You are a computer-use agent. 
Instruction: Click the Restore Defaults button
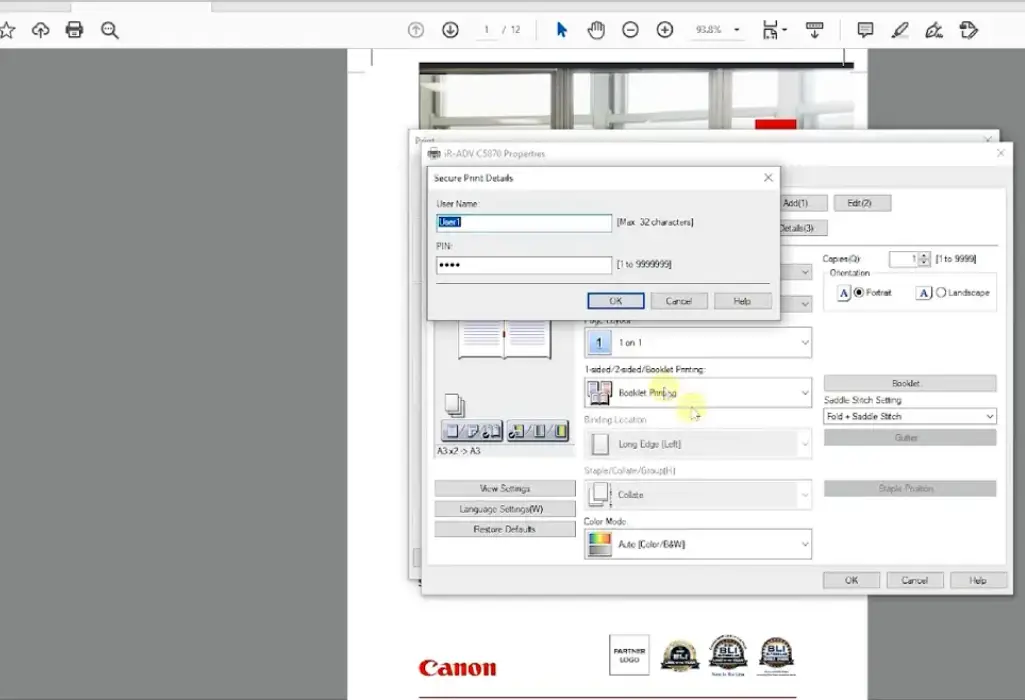pyautogui.click(x=504, y=528)
